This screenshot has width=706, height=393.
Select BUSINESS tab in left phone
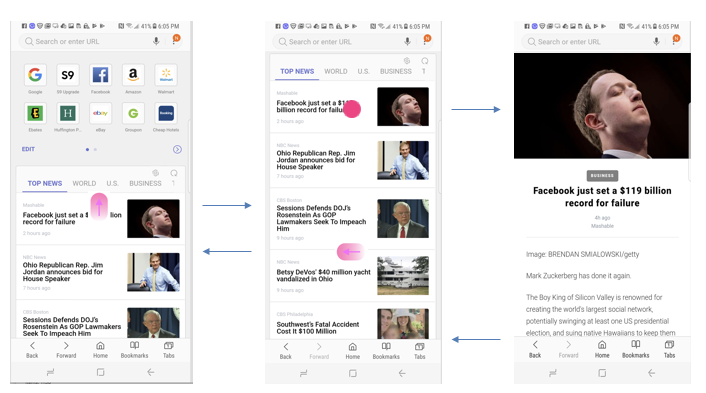pos(145,183)
